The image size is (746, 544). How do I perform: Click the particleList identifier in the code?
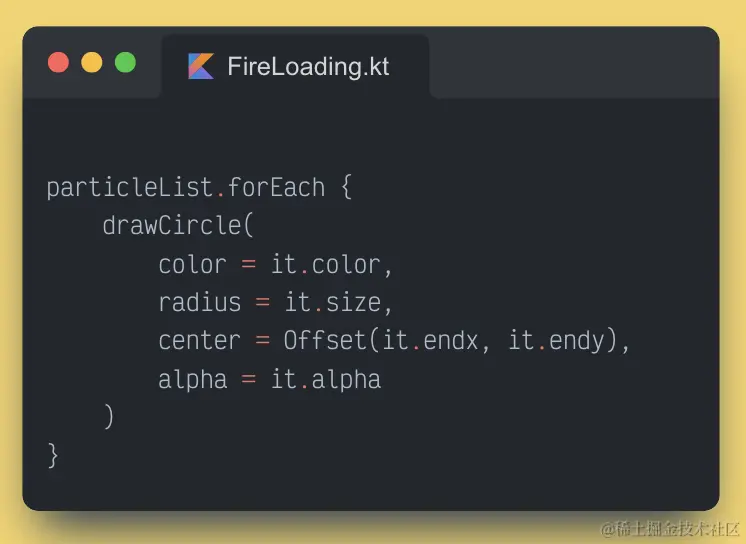point(130,187)
